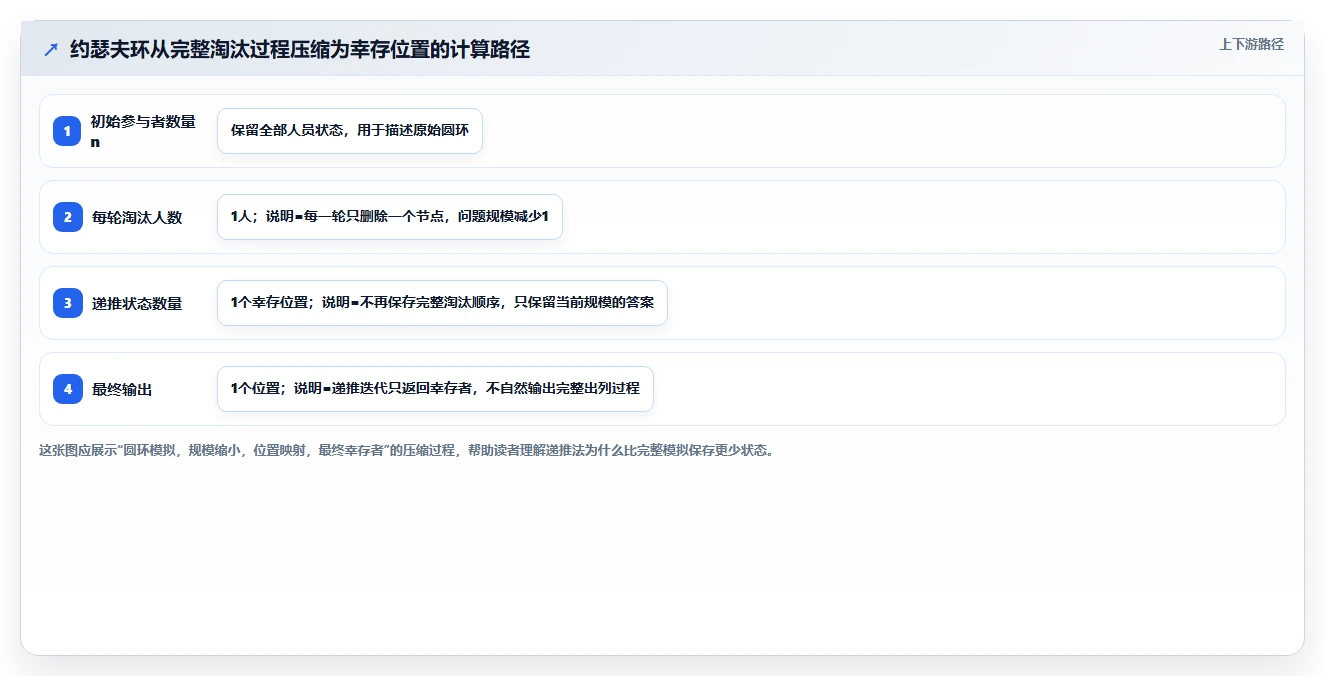
Task: Click the step 3 number badge
Action: [68, 303]
